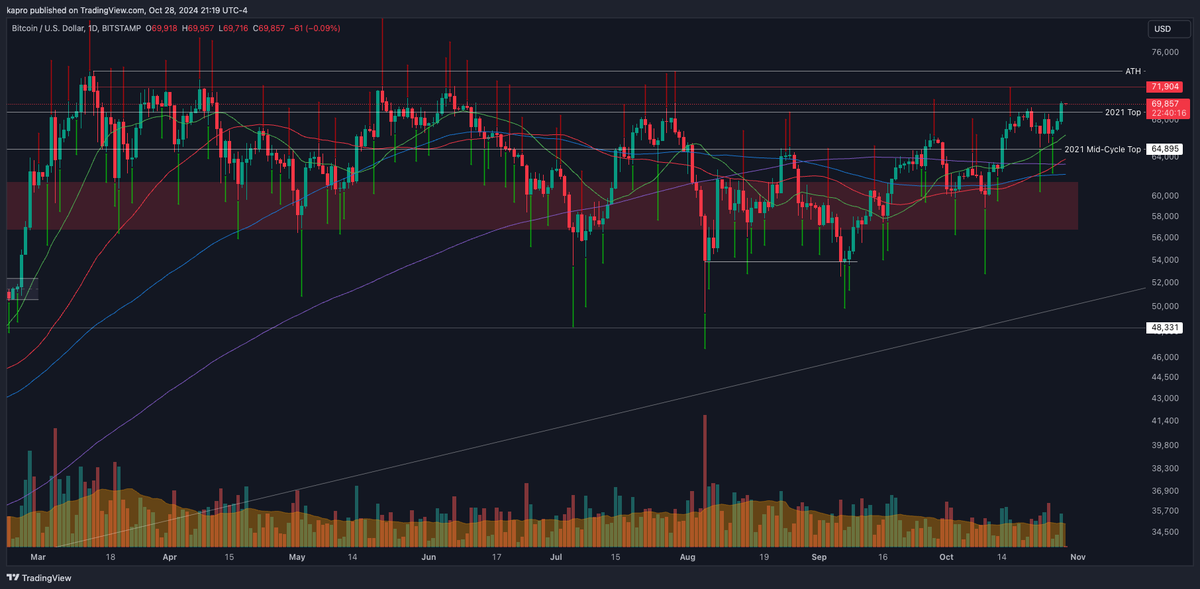Viewport: 1200px width, 589px height.
Task: Click the 46,000 price axis label
Action: [1163, 357]
